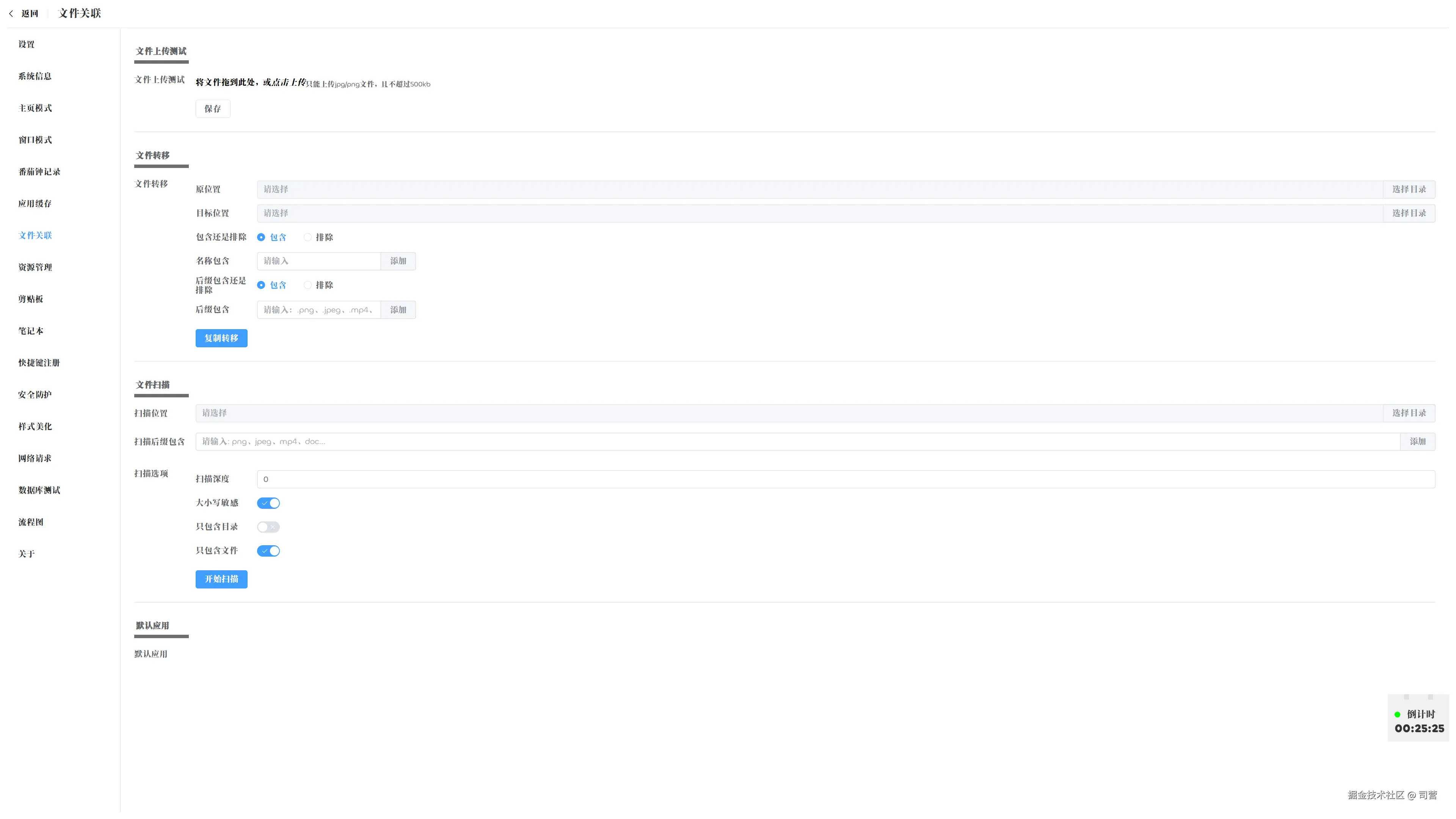The width and height of the screenshot is (1456, 819).
Task: Toggle the case sensitive switch
Action: click(x=268, y=503)
